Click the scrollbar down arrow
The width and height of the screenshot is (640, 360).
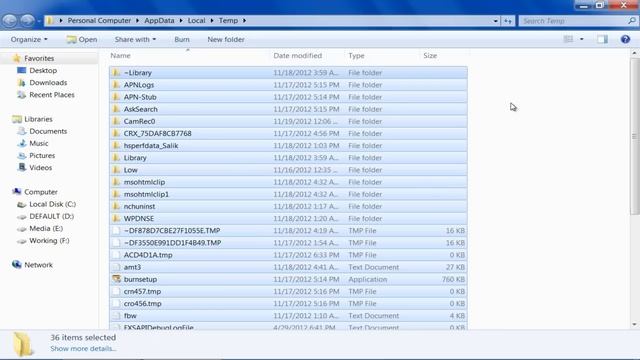[x=635, y=325]
